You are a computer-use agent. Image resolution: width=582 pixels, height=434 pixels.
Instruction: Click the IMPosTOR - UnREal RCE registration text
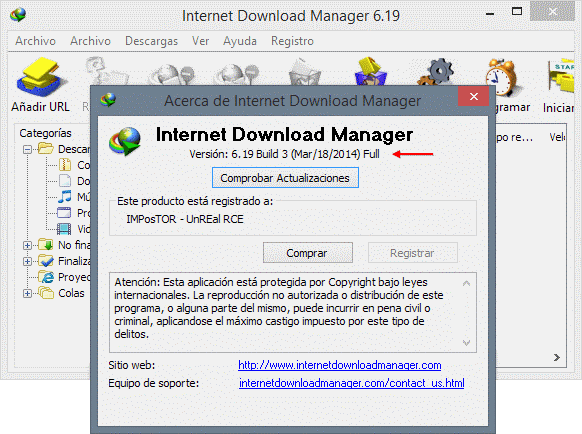[185, 219]
